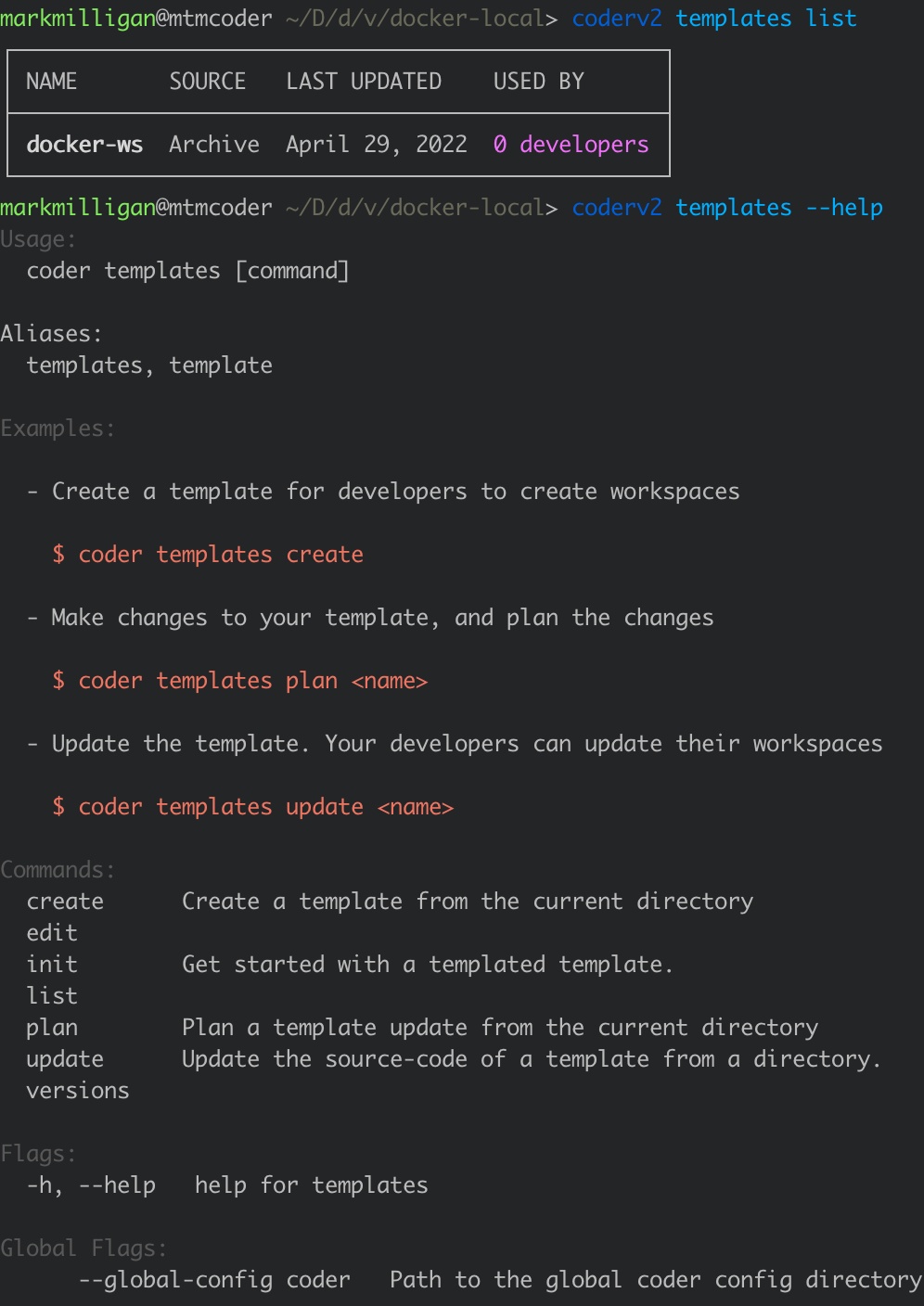Click the USED BY column header
The width and height of the screenshot is (924, 1306).
pos(539,82)
